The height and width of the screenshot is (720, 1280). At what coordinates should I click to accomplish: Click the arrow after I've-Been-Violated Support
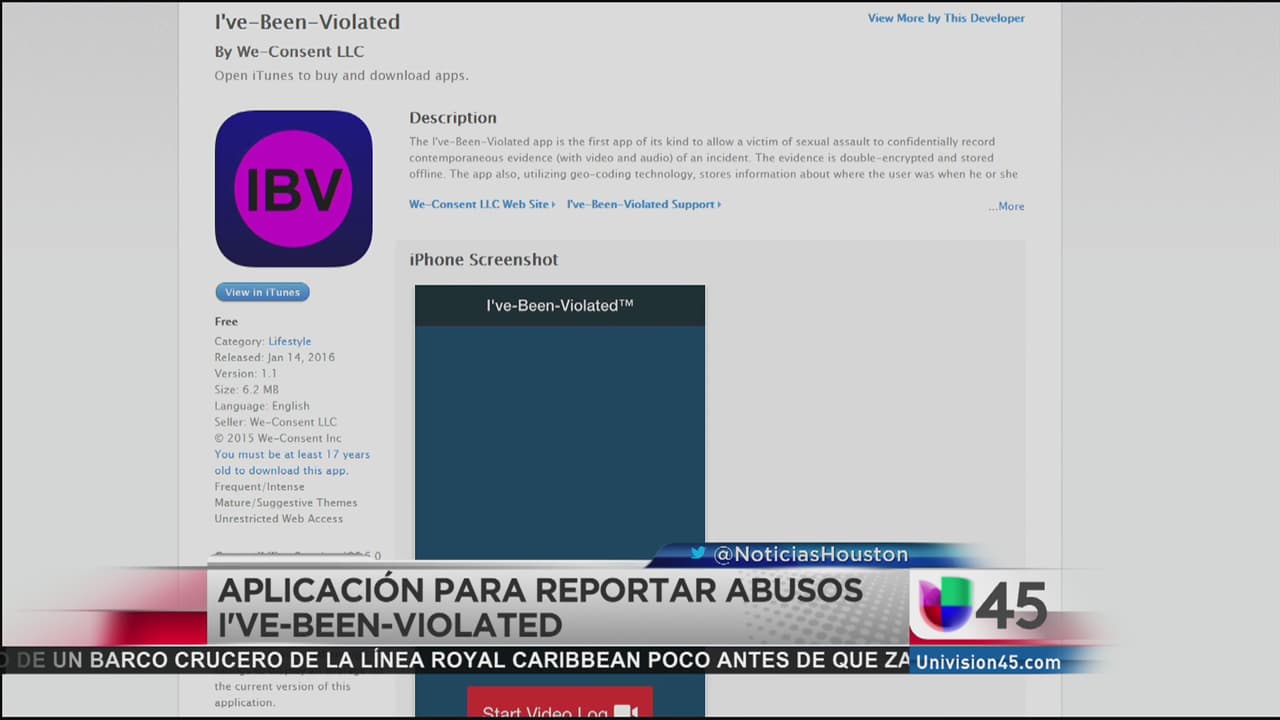(x=719, y=205)
